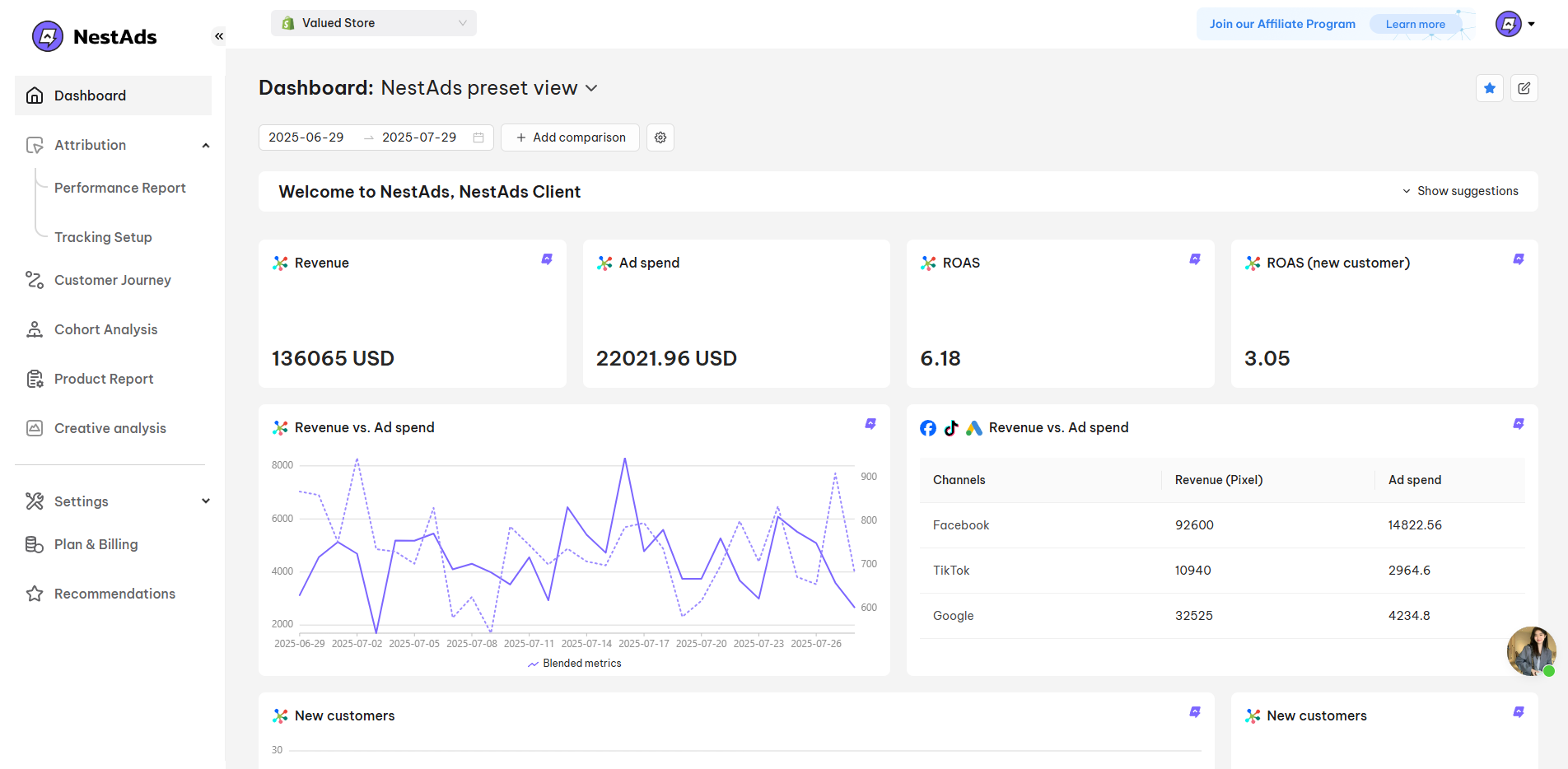Select the TikTok row

(x=1222, y=571)
